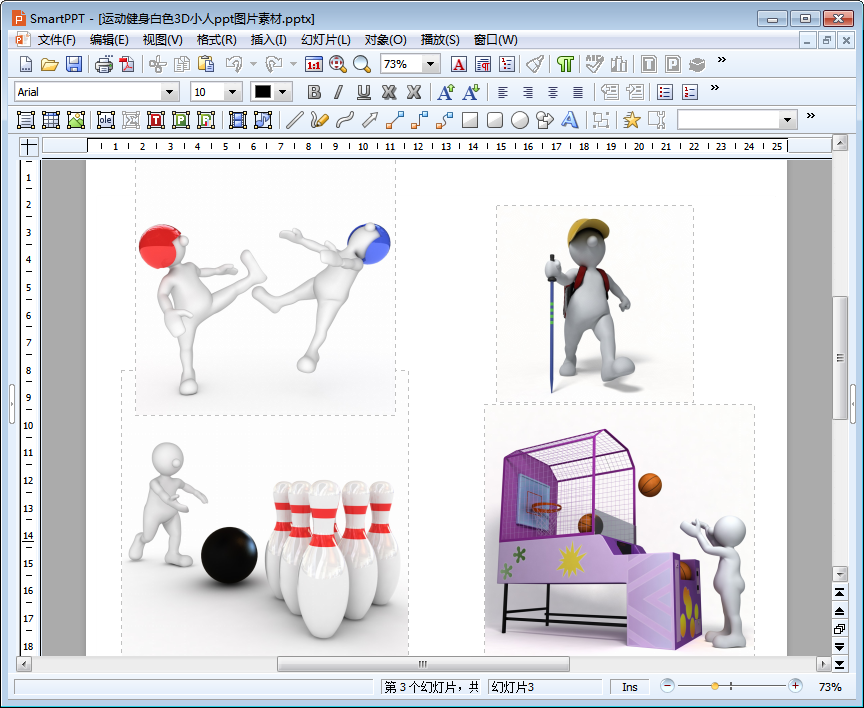Image resolution: width=864 pixels, height=708 pixels.
Task: Open the font color dropdown arrow
Action: (x=283, y=92)
